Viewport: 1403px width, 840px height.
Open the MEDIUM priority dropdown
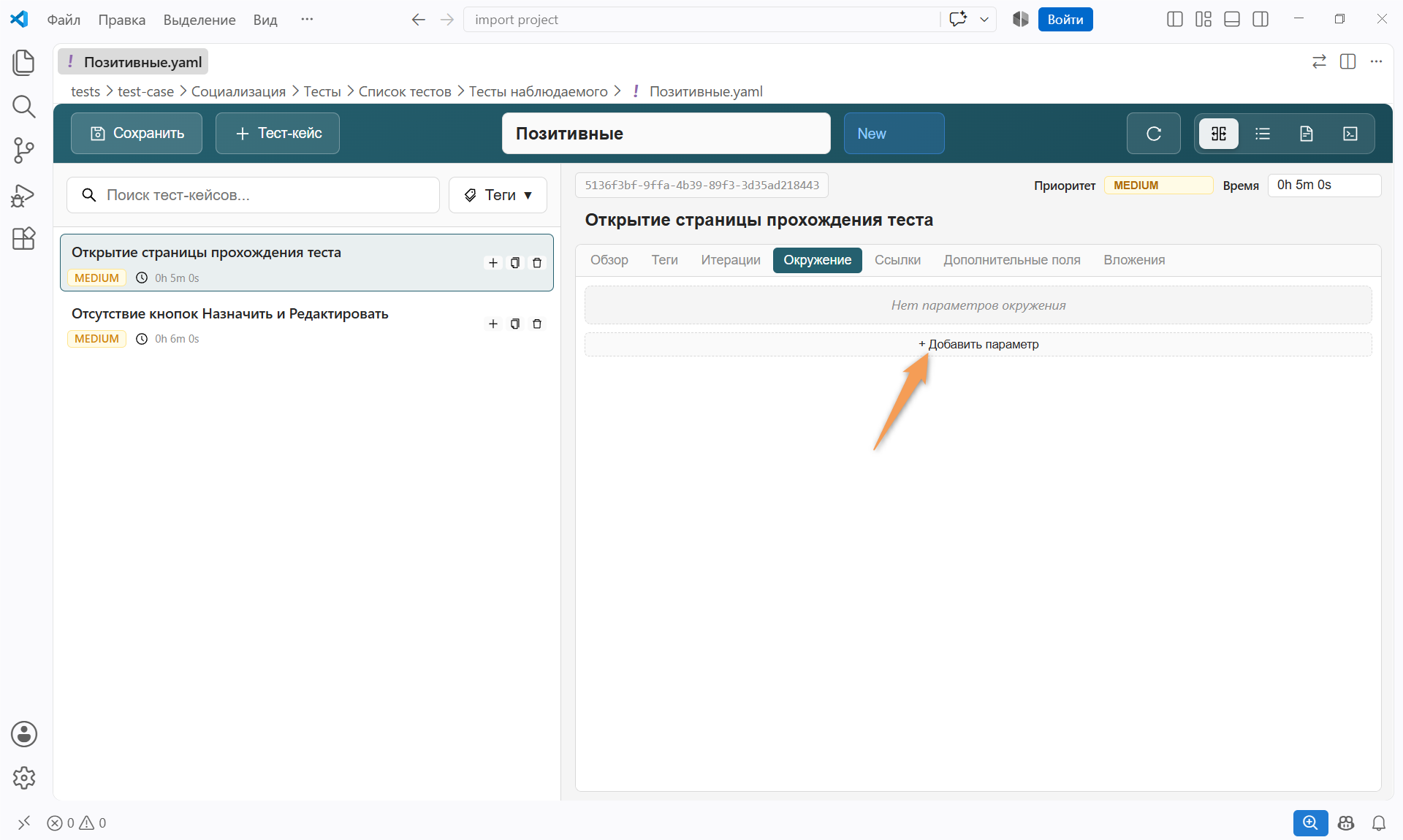pyautogui.click(x=1158, y=186)
